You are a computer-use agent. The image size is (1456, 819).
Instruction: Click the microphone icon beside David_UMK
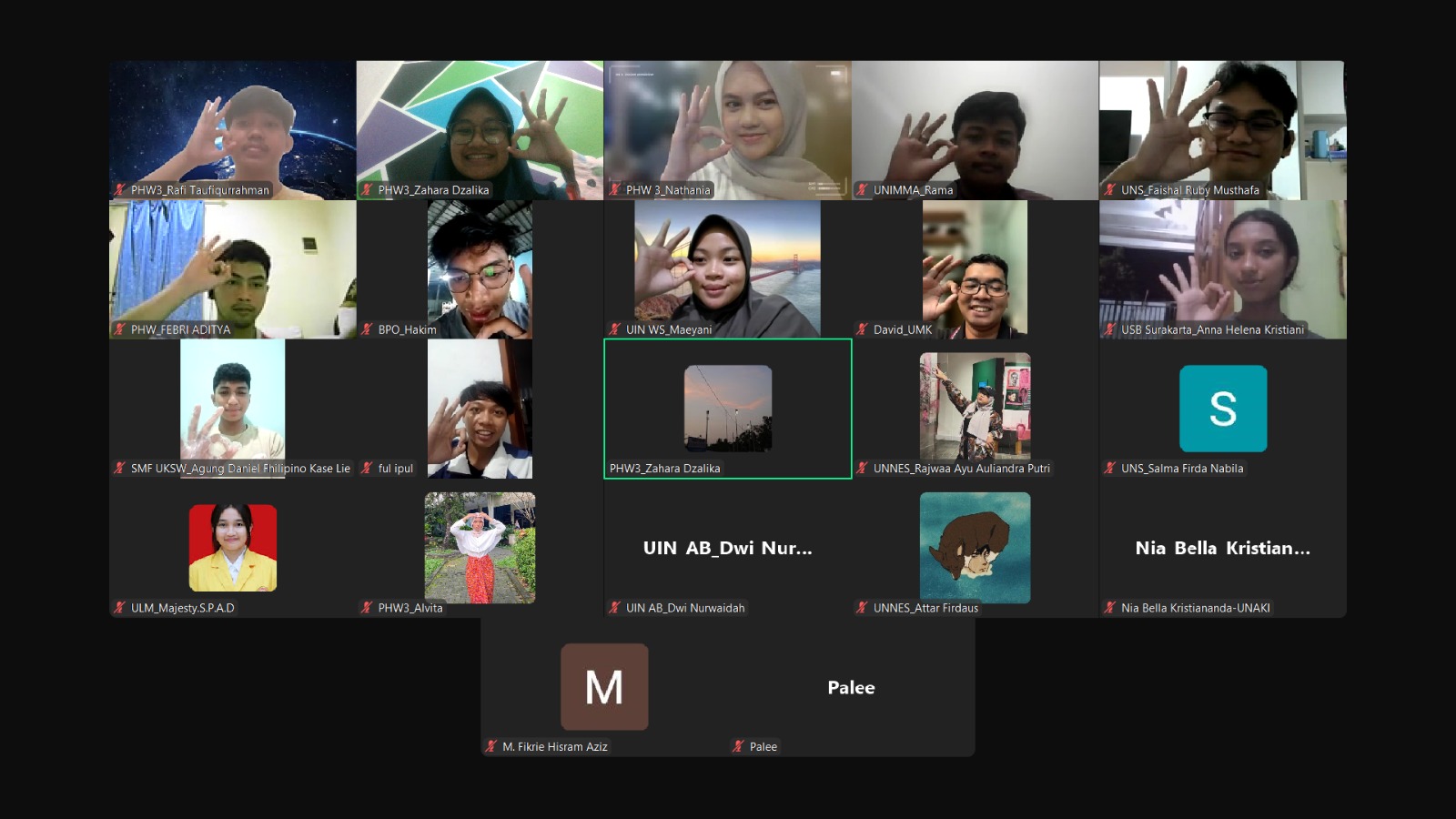point(863,330)
